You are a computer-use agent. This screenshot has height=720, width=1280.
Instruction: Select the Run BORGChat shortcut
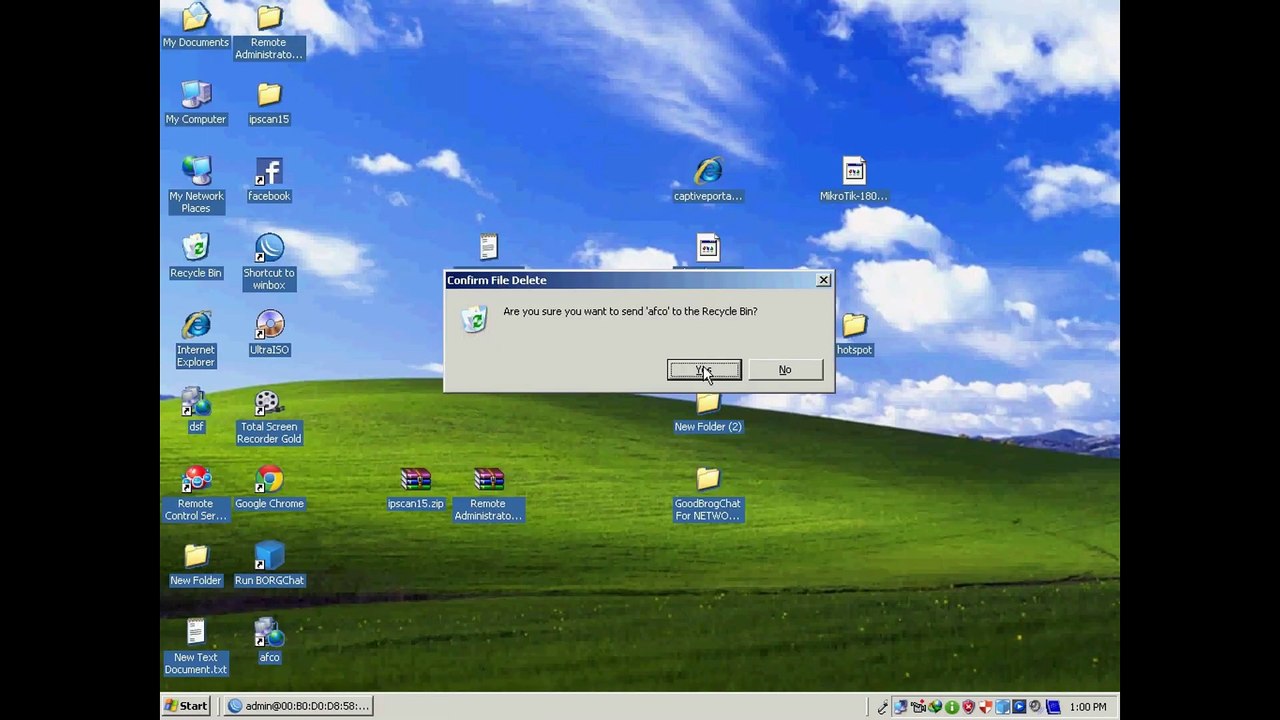tap(269, 565)
